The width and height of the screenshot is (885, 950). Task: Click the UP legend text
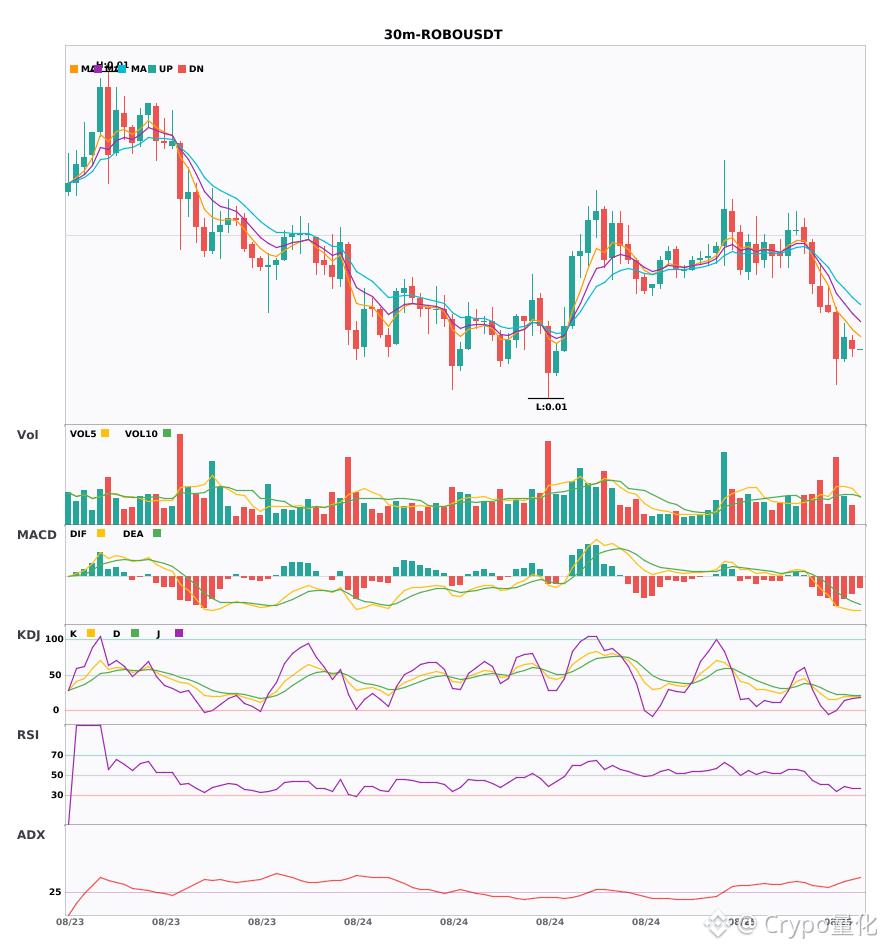[x=166, y=69]
